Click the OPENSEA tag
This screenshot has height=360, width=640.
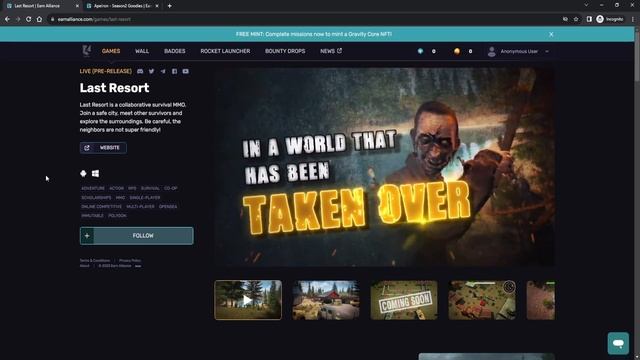click(x=168, y=207)
